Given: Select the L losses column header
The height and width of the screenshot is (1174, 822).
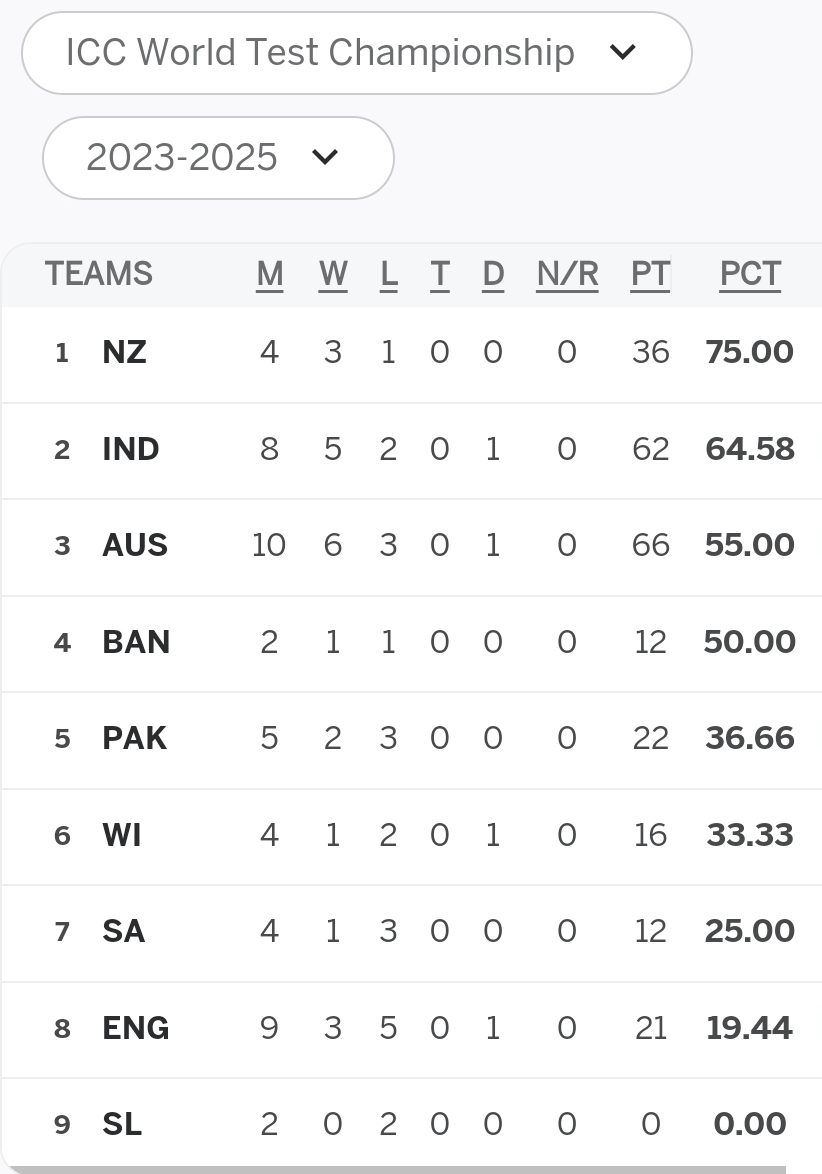Looking at the screenshot, I should (389, 275).
